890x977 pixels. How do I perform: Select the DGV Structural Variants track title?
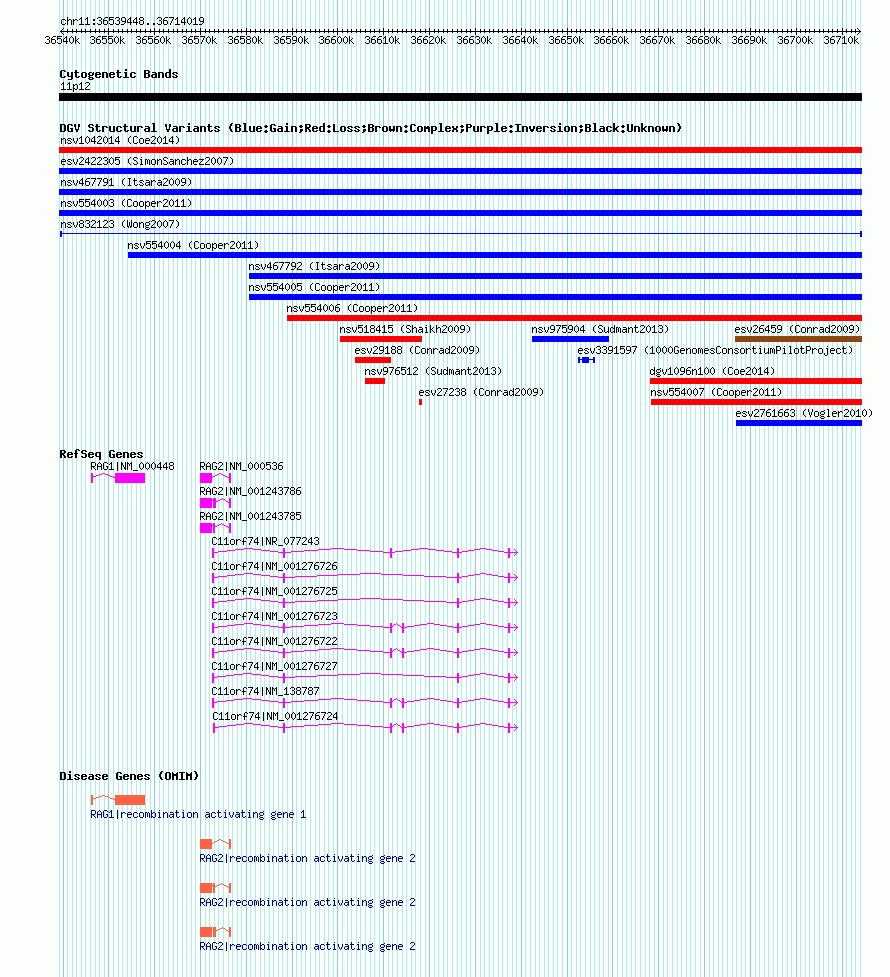click(370, 128)
